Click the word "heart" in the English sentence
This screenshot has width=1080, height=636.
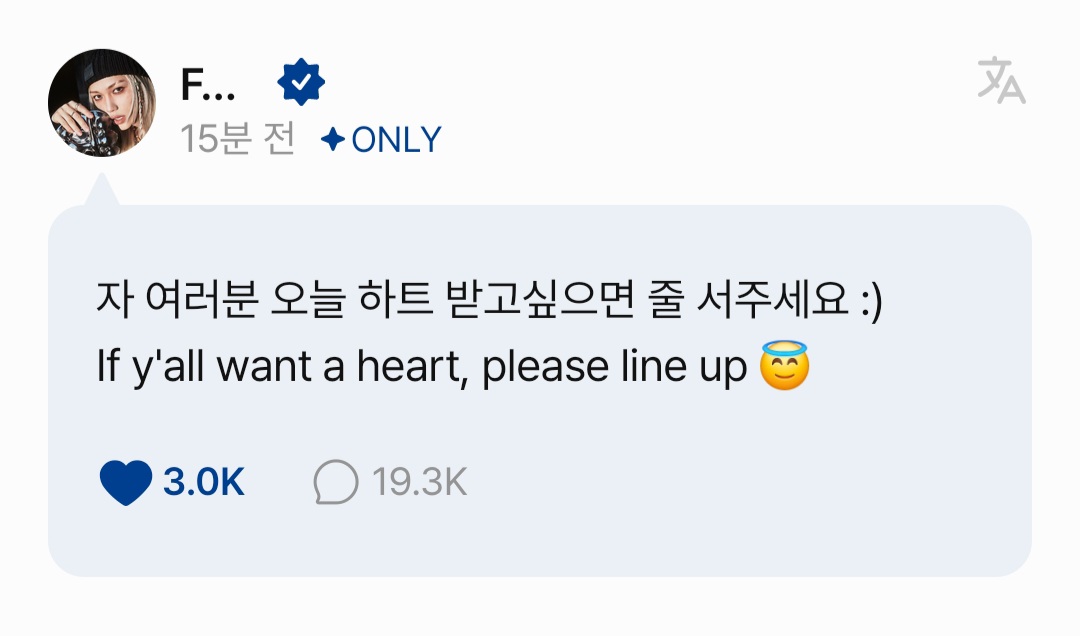[x=408, y=366]
